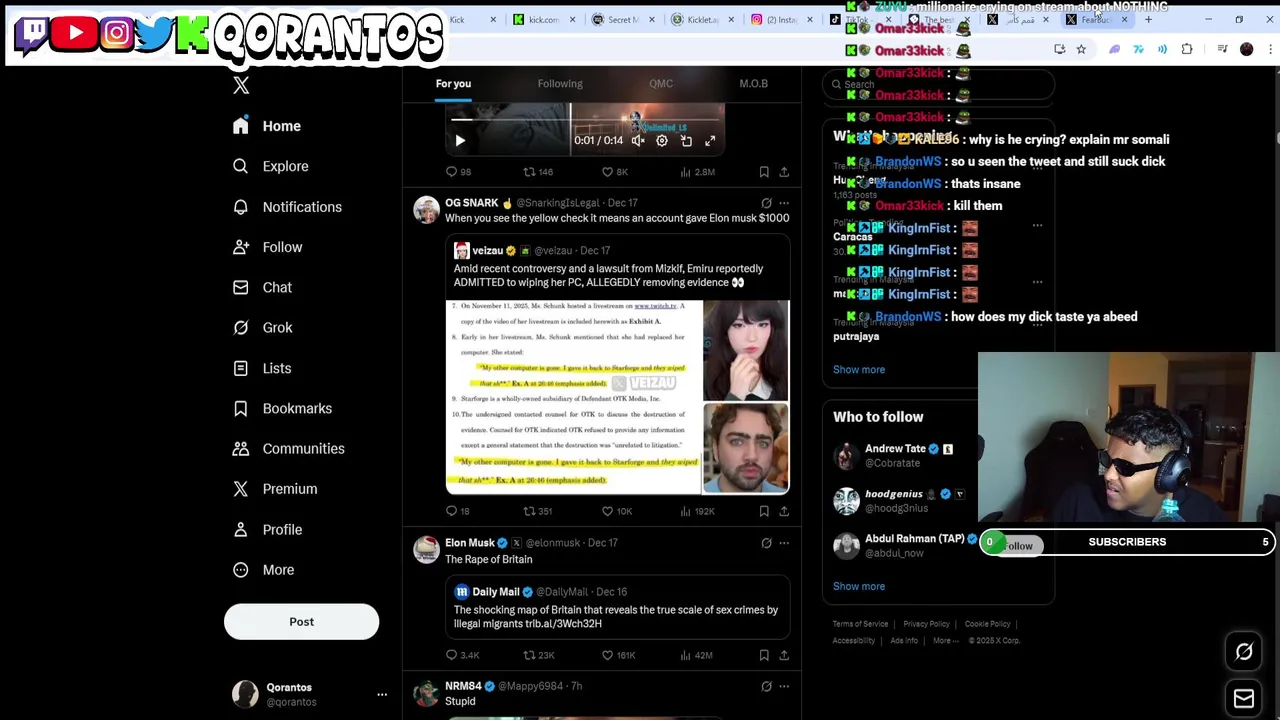This screenshot has width=1280, height=720.
Task: Bookmark the top video post
Action: (764, 172)
